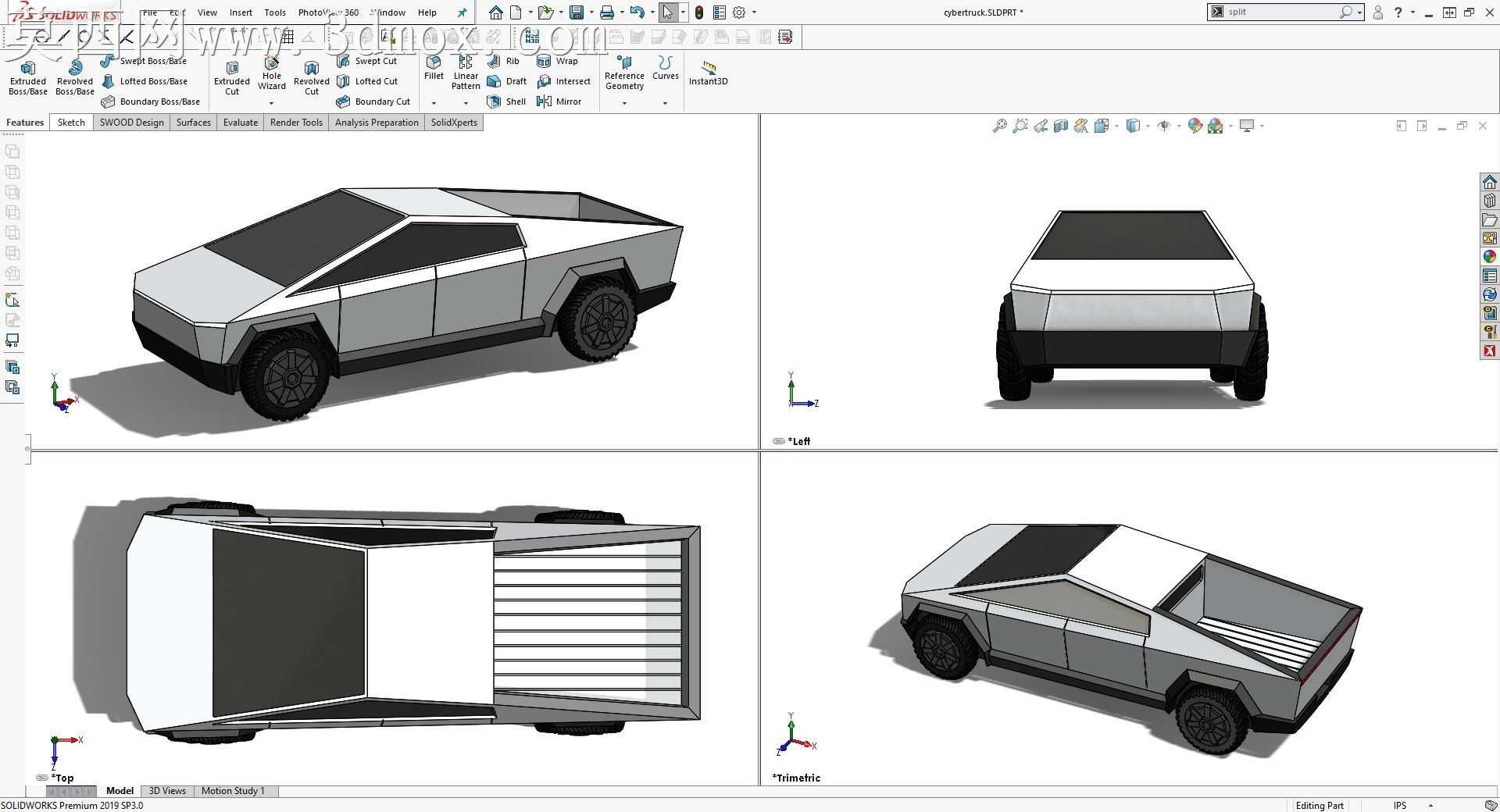This screenshot has height=812, width=1500.
Task: Open the Insert menu
Action: (241, 12)
